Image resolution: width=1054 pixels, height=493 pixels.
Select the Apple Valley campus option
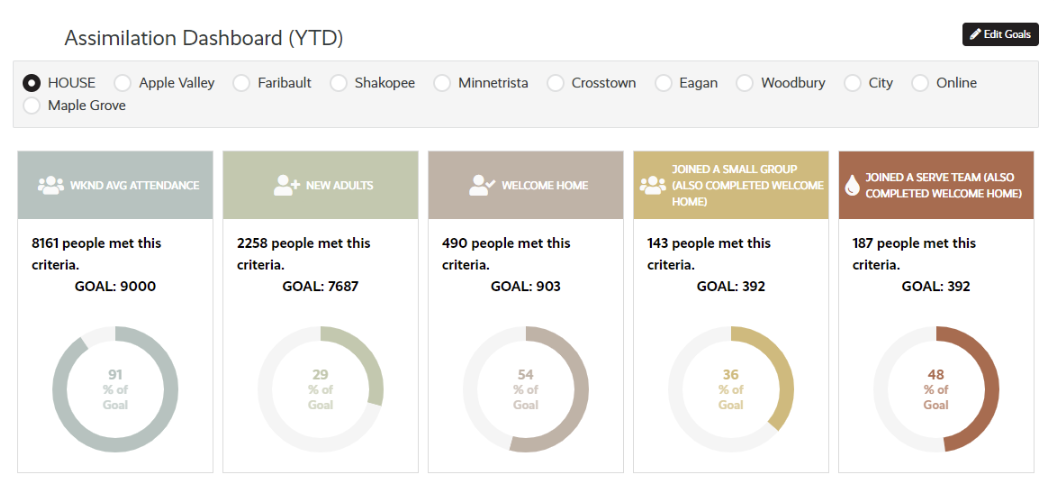tap(123, 83)
